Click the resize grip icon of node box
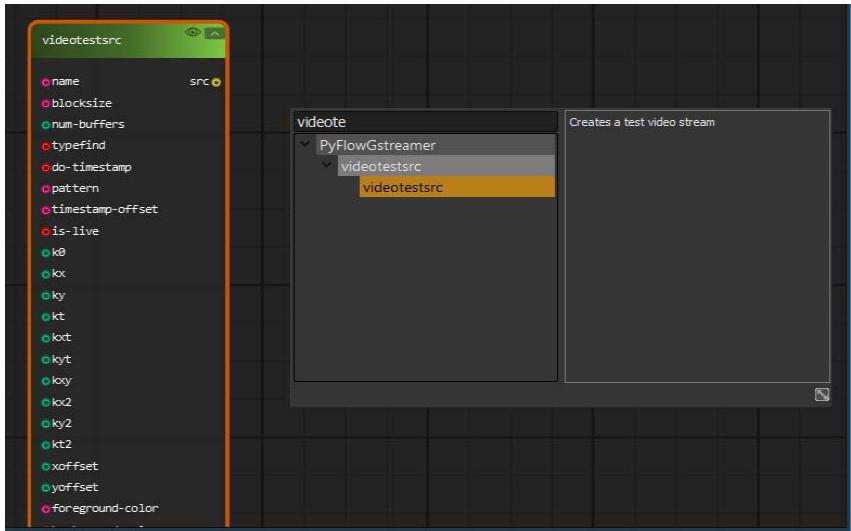Viewport: 851px width, 531px height. coord(822,395)
